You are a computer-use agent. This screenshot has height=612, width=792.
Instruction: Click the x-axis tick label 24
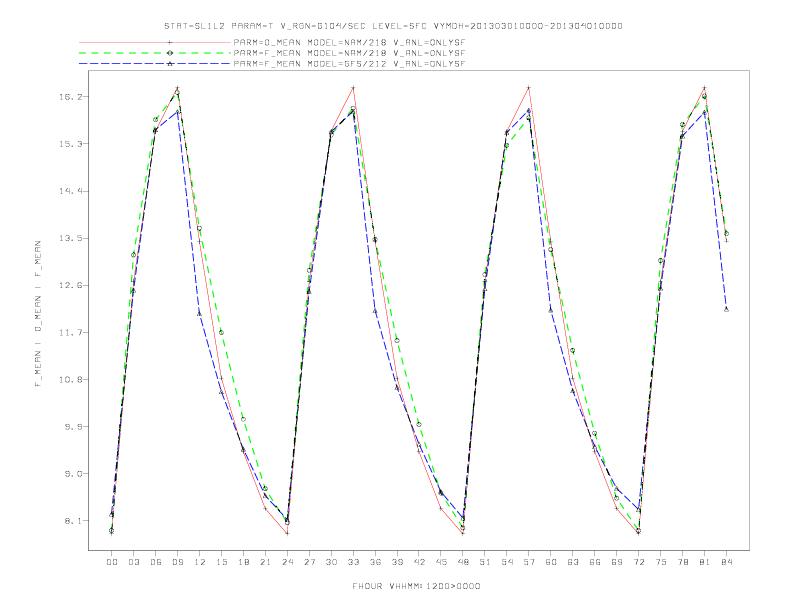tap(287, 562)
